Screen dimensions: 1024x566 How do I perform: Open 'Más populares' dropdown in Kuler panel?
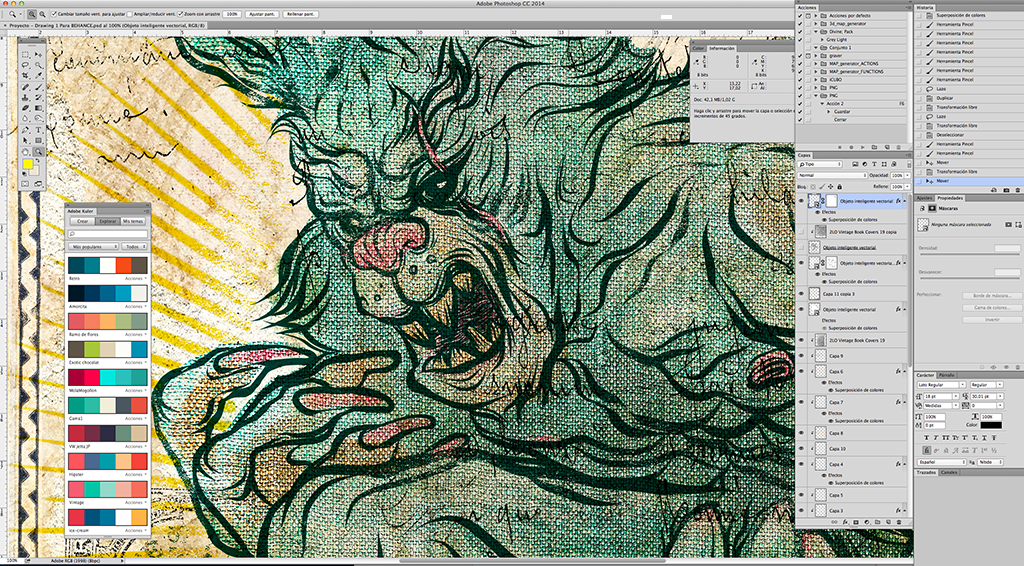(x=93, y=247)
